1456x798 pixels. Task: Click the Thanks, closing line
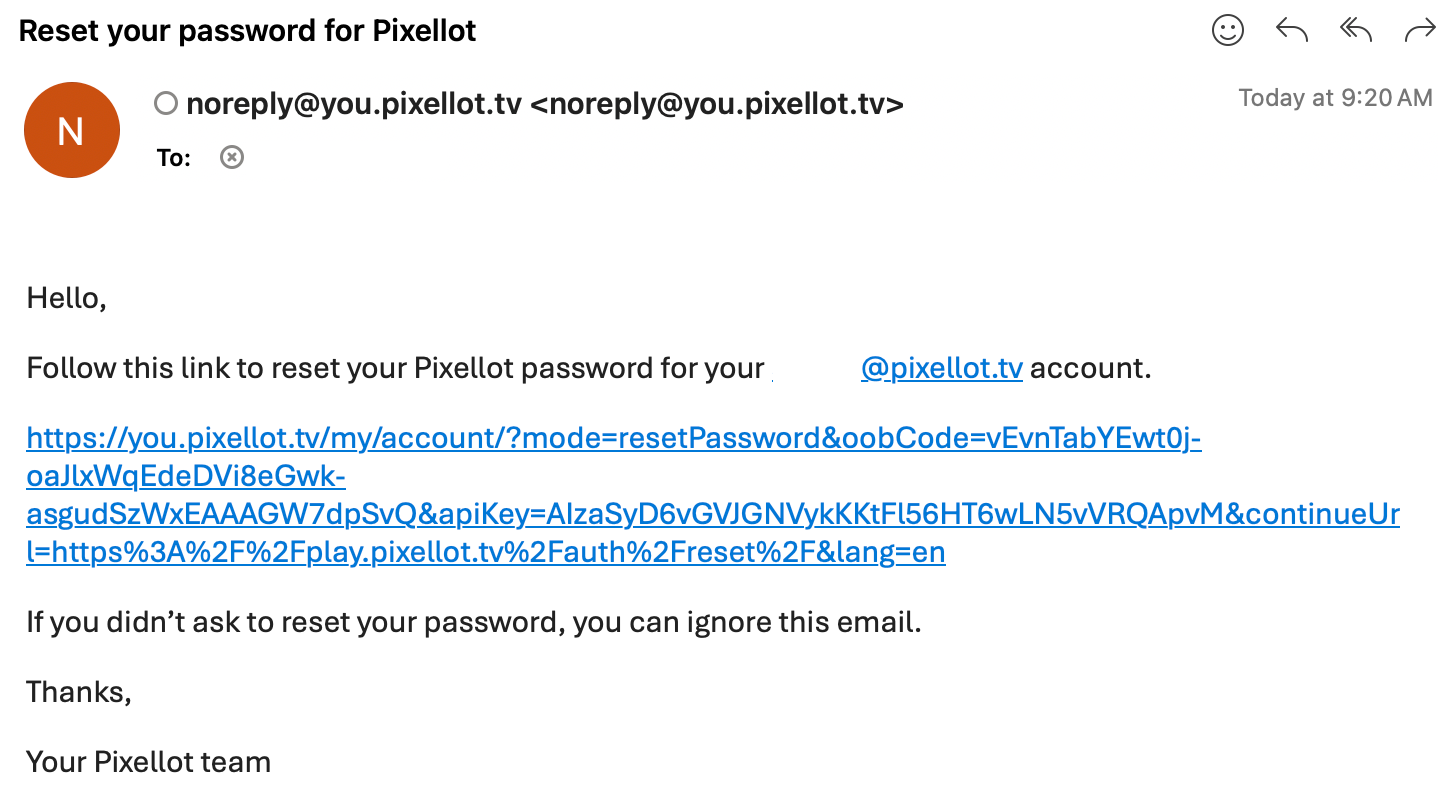tap(79, 692)
